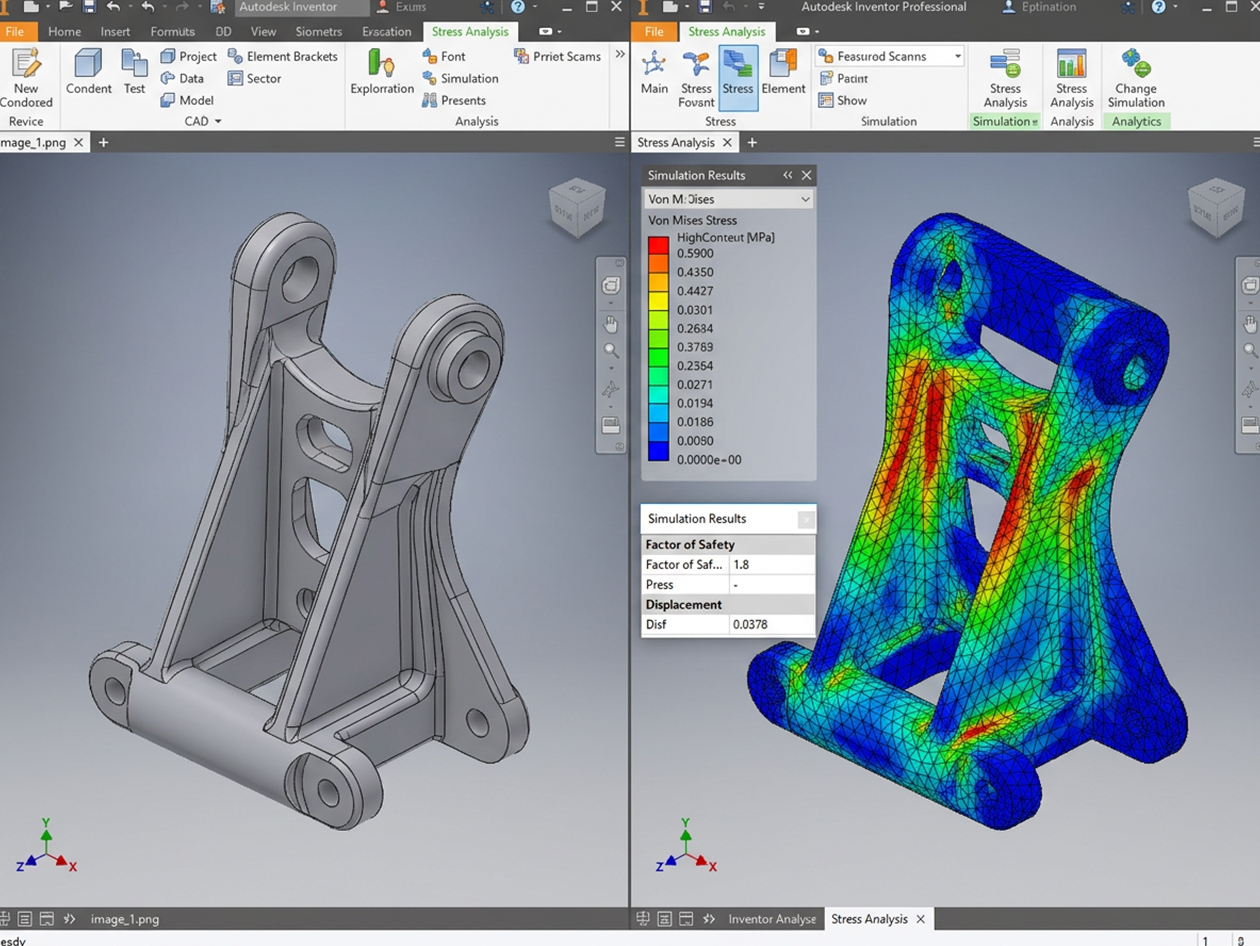Open ribbon display options in Inventor Professional window
Image resolution: width=1260 pixels, height=946 pixels.
pos(806,32)
